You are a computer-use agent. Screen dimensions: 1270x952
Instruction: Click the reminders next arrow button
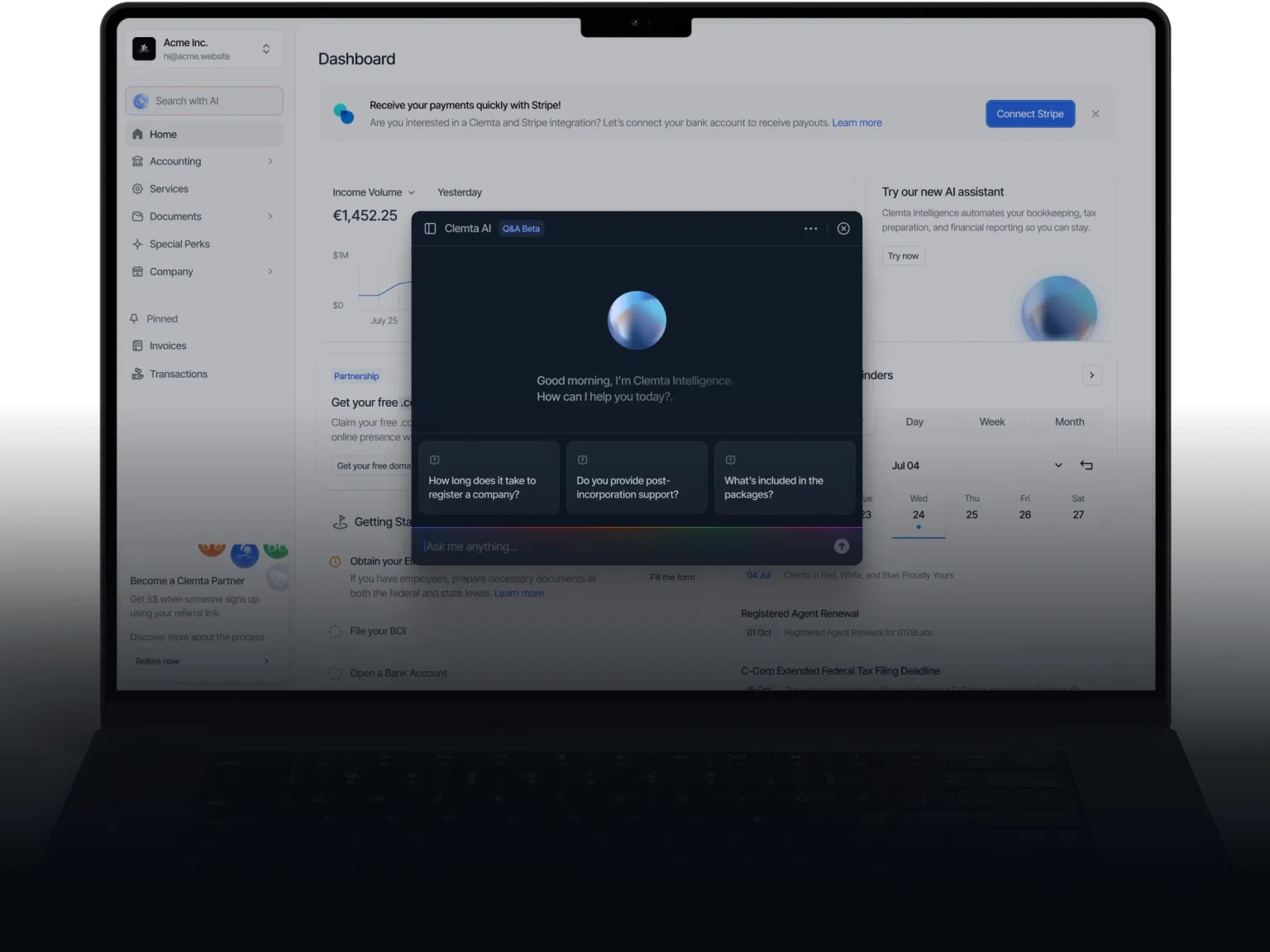click(1091, 375)
